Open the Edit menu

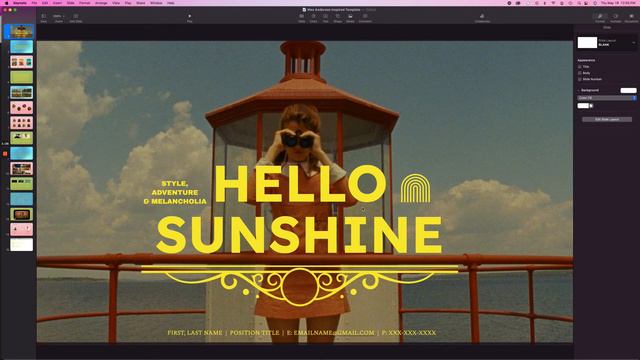pos(45,3)
